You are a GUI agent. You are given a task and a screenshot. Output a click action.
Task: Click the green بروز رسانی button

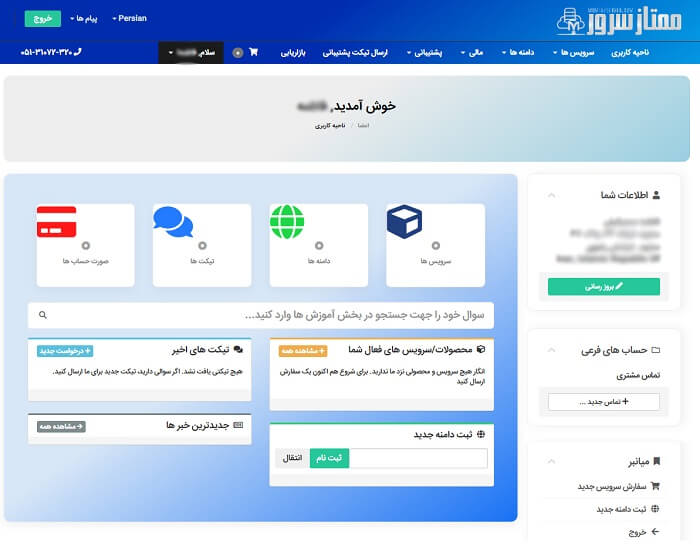tap(604, 287)
